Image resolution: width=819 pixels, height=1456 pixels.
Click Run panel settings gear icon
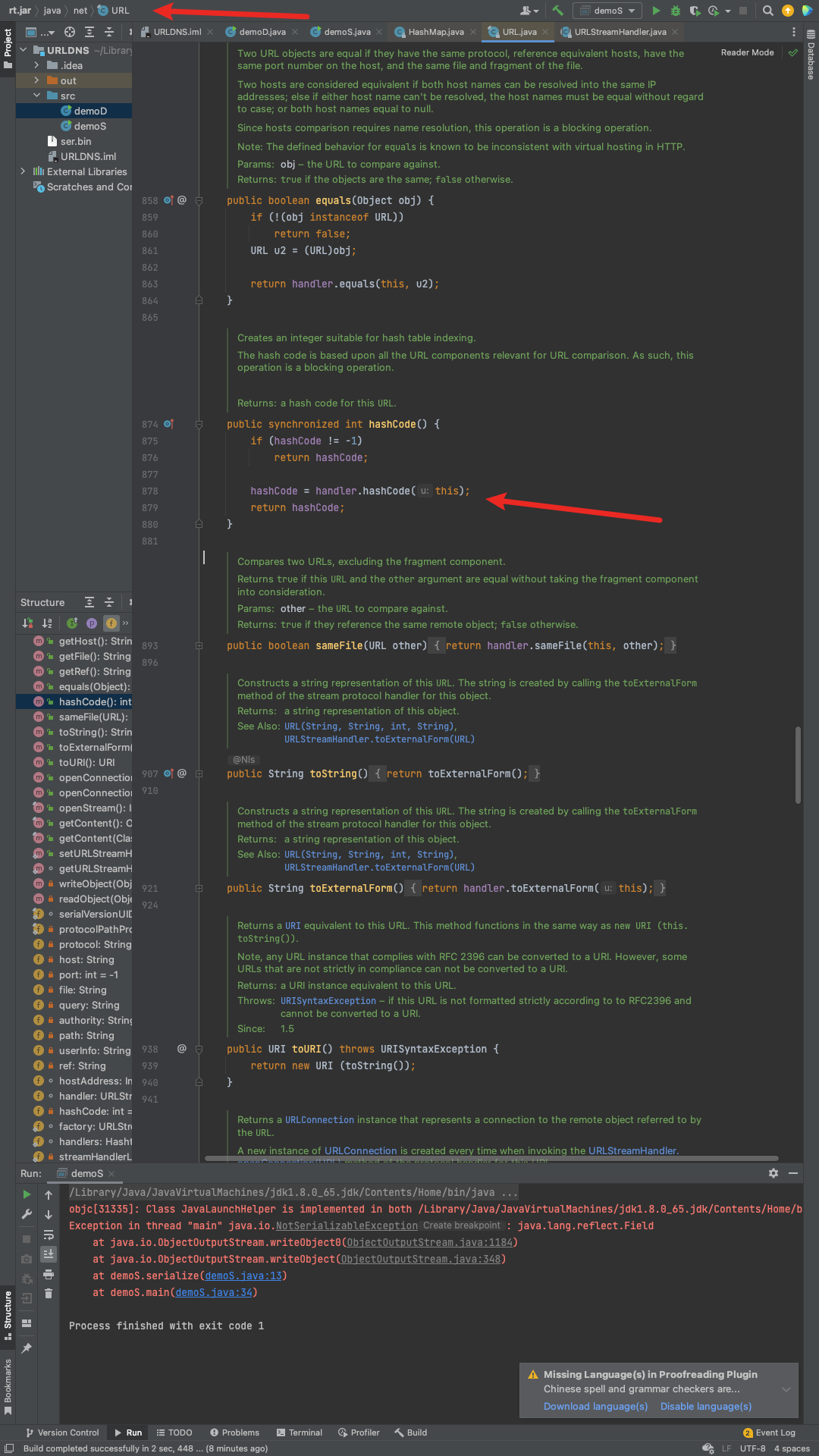click(773, 1173)
